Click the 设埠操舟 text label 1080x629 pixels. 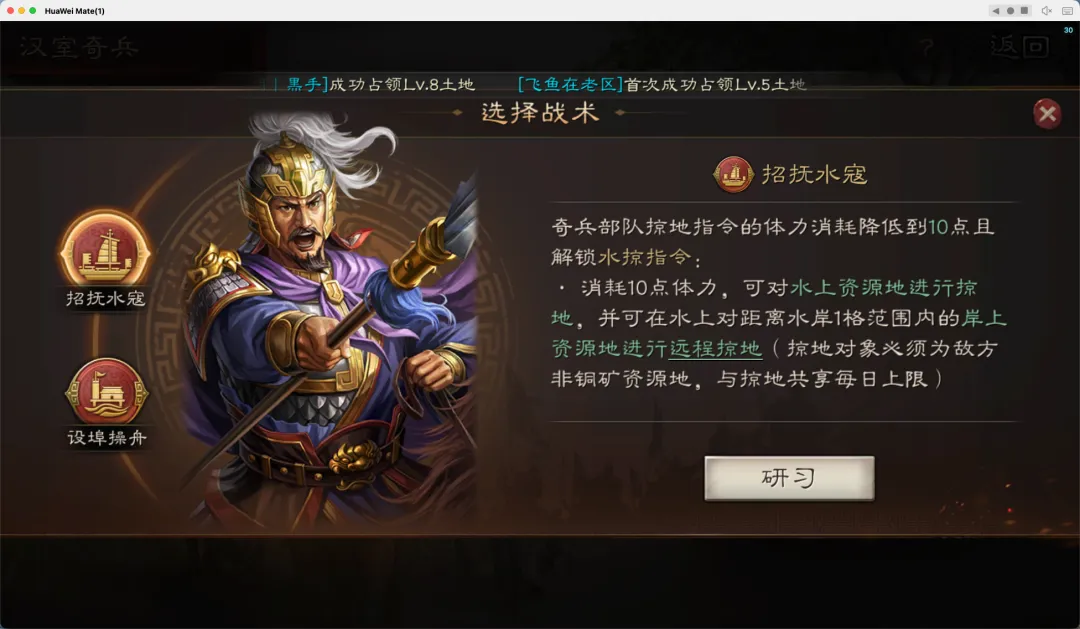pos(107,437)
